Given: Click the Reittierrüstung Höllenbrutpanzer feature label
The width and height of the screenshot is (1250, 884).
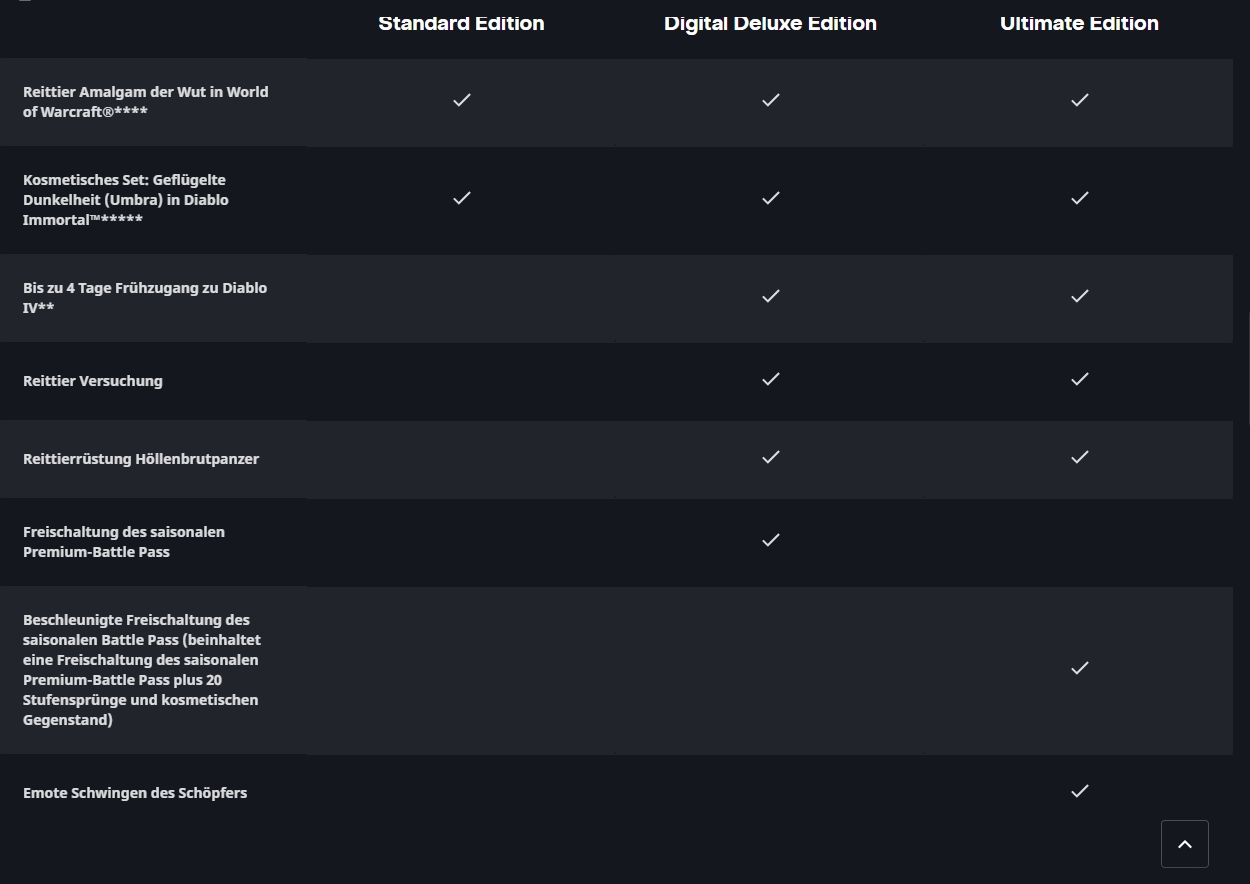Looking at the screenshot, I should 141,459.
